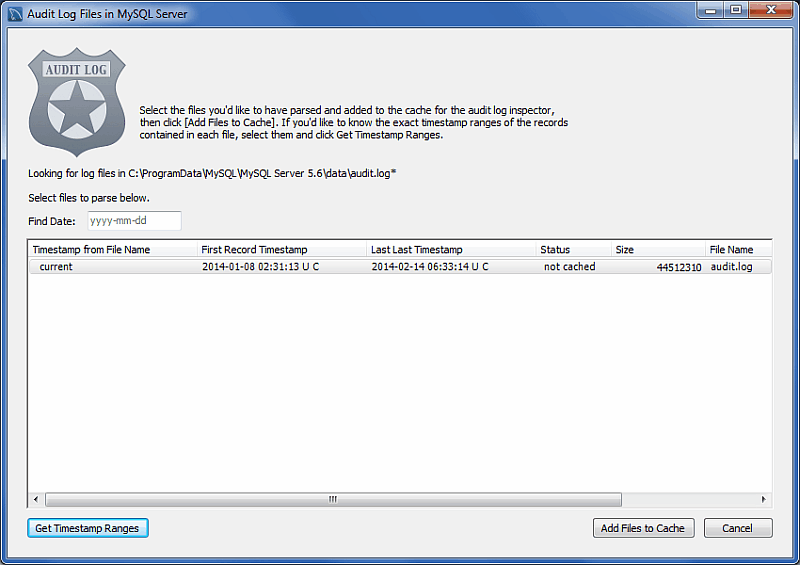
Task: Maximize the Audit Log Files window
Action: click(736, 10)
